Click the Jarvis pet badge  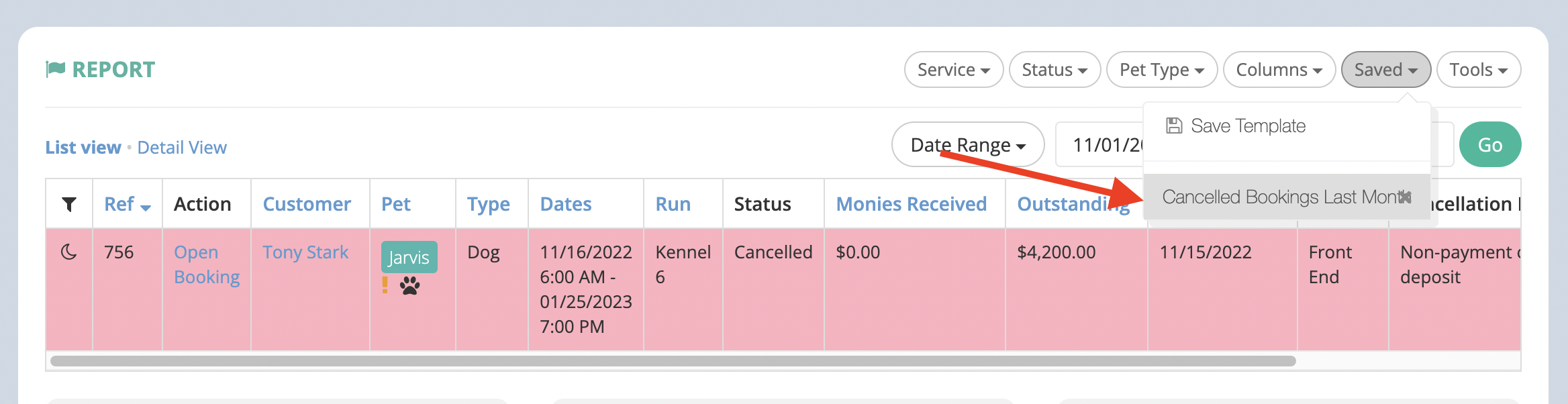tap(409, 257)
